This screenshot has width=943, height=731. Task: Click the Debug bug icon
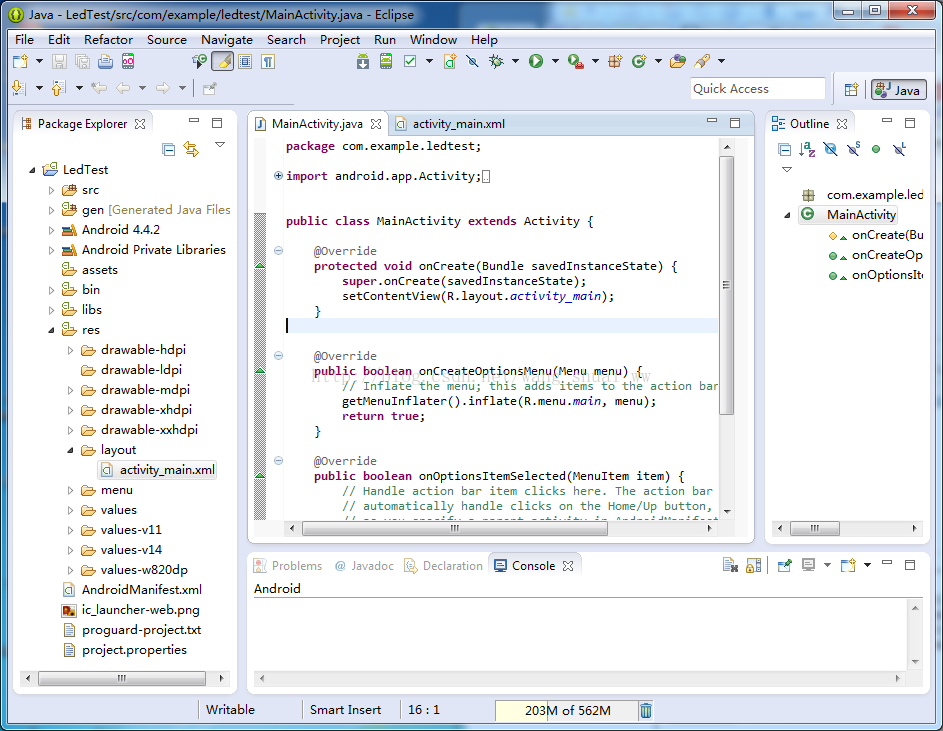click(496, 61)
